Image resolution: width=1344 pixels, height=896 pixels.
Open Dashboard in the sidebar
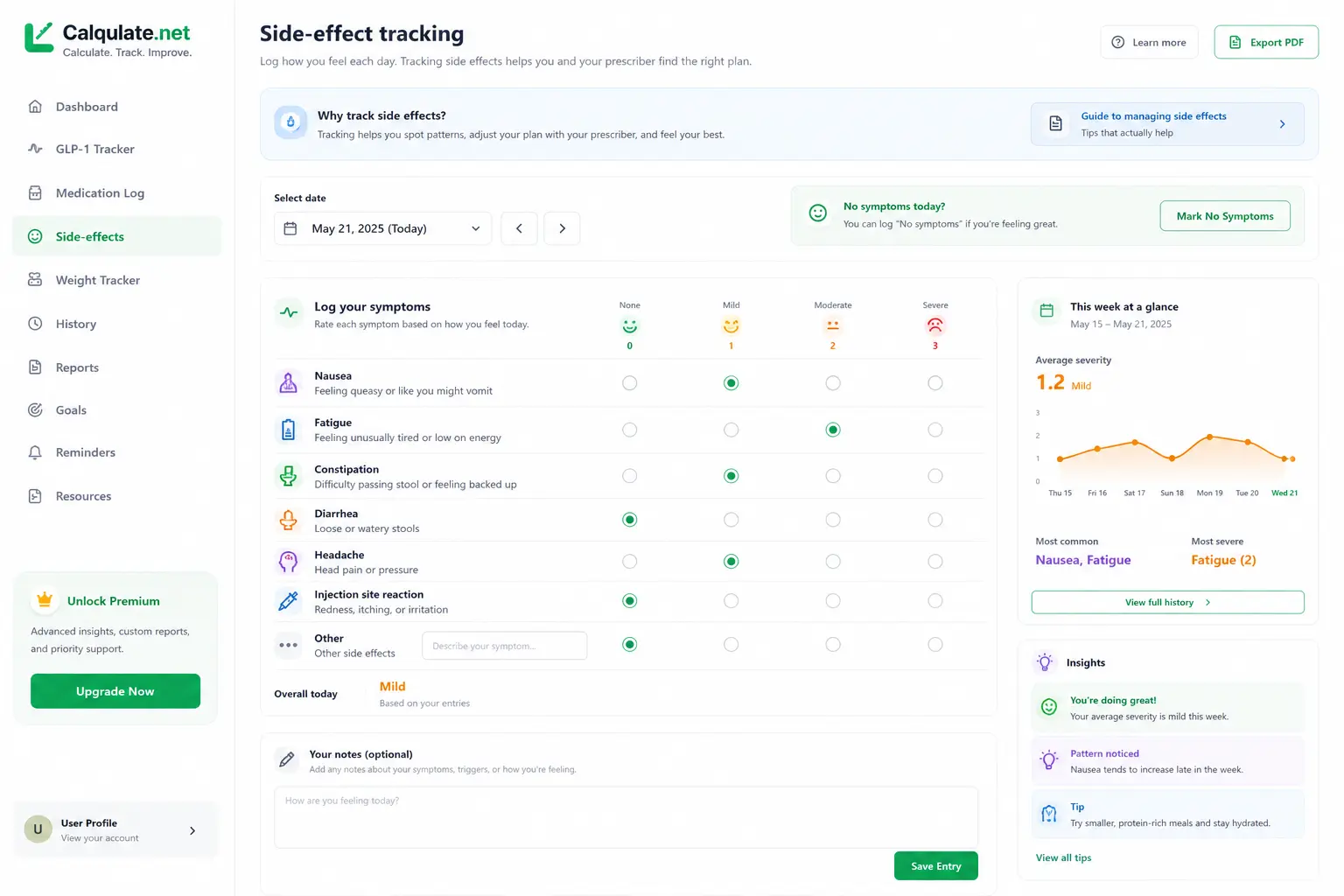(x=116, y=107)
